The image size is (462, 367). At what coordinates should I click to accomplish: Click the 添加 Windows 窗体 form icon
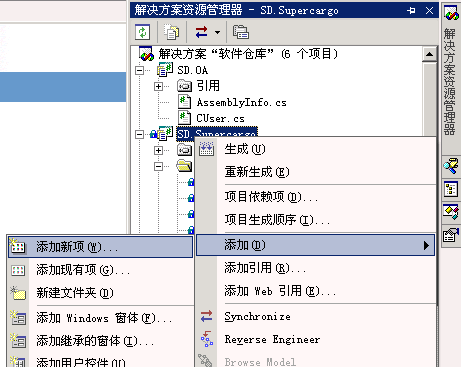18,318
